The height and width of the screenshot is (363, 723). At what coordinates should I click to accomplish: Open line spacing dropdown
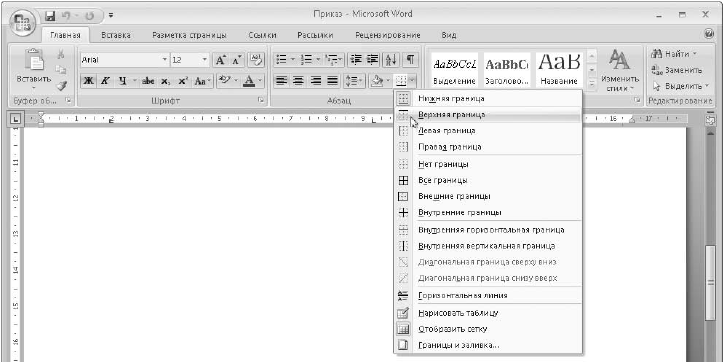point(355,81)
